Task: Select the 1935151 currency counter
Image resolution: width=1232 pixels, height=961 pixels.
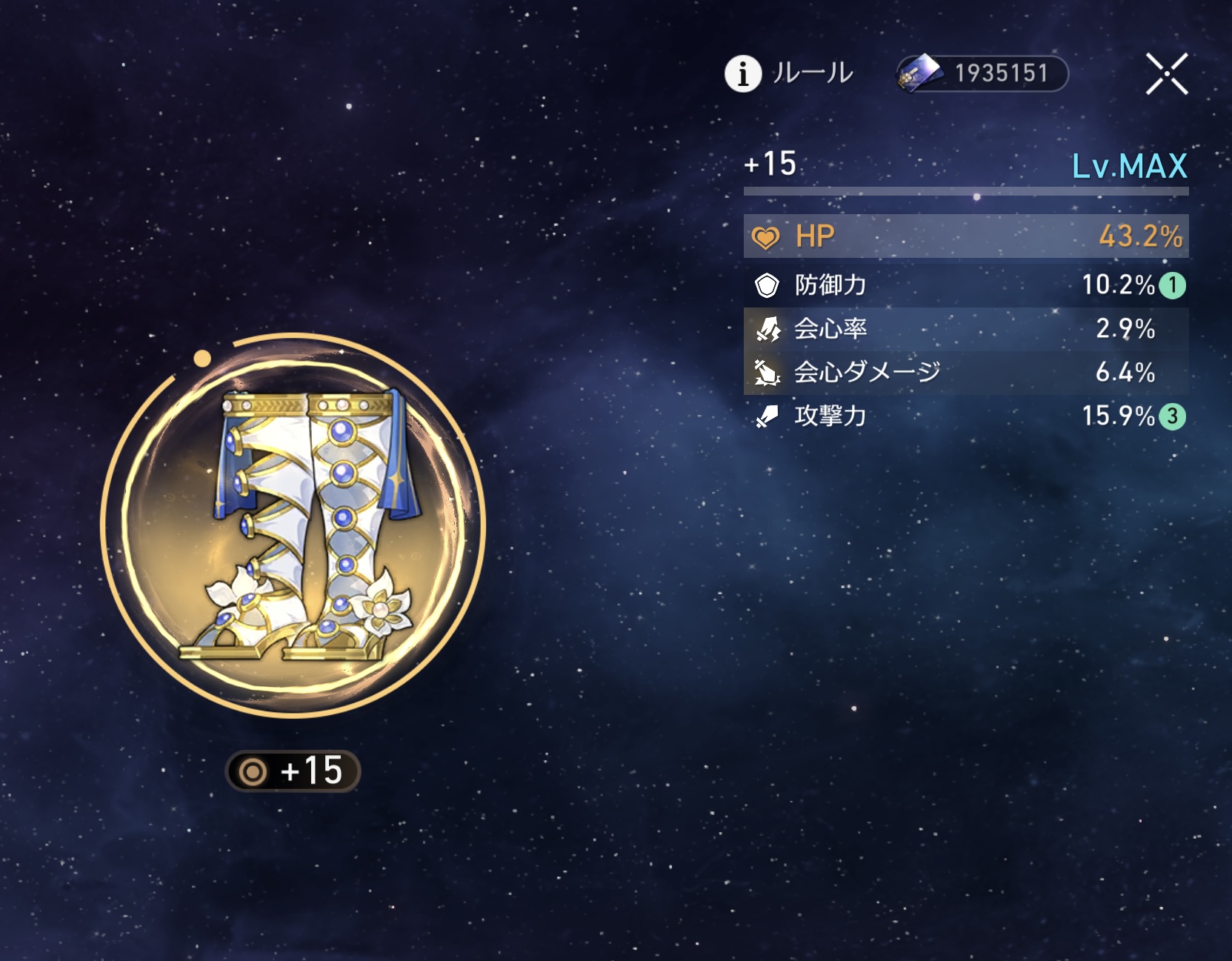Action: (982, 73)
